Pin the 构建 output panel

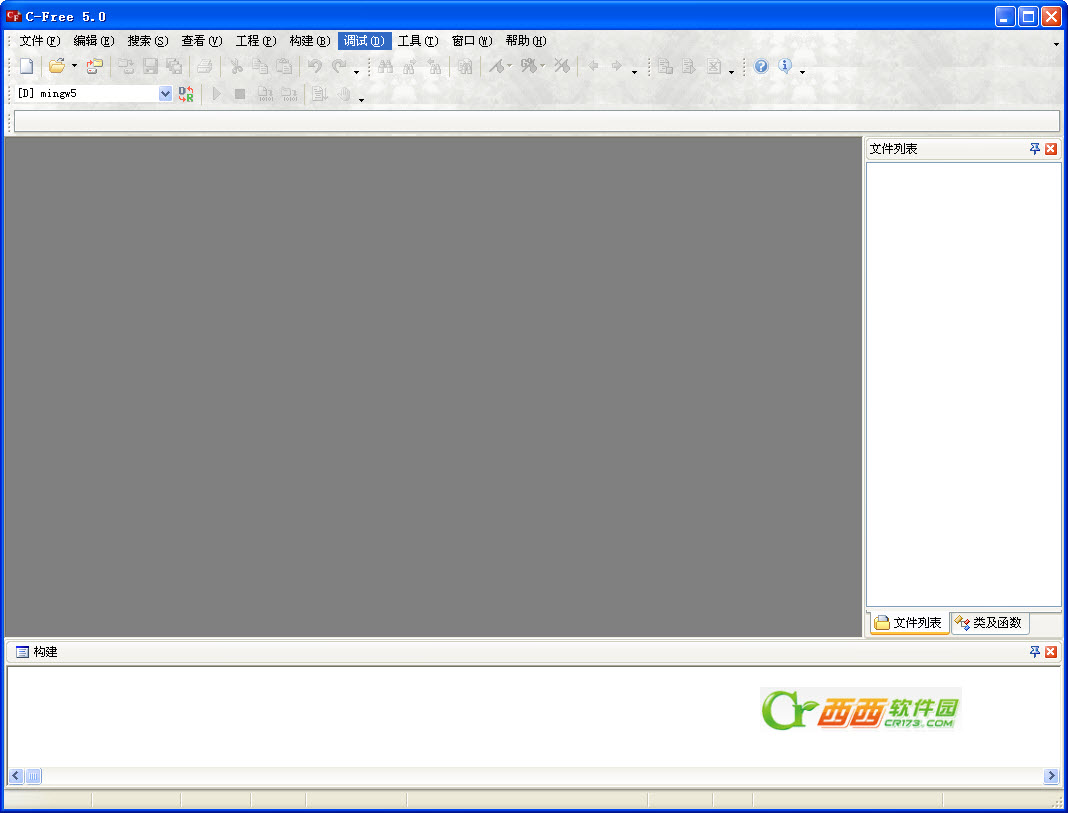pos(1035,652)
